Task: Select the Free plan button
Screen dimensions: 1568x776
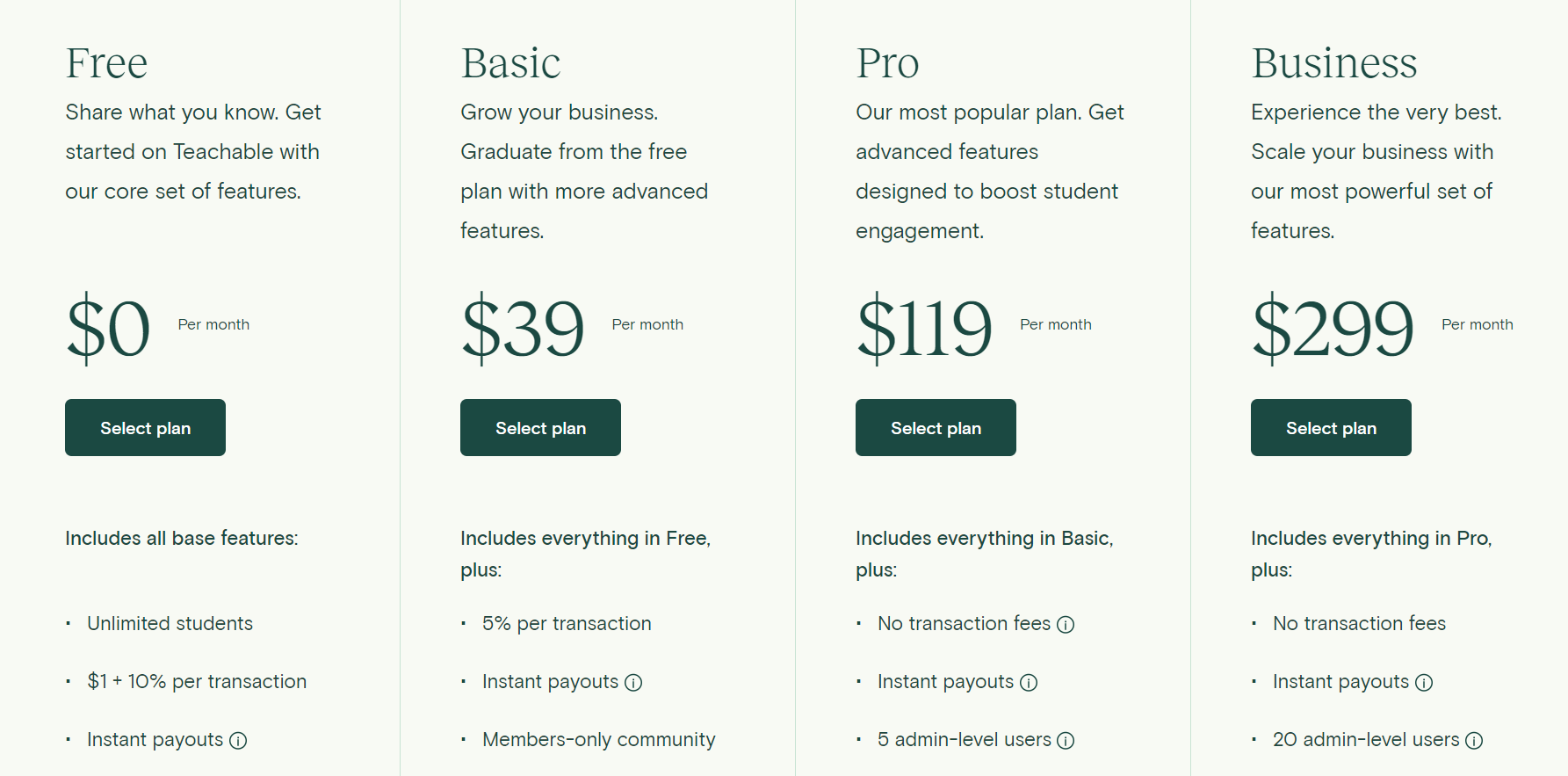Action: [145, 428]
